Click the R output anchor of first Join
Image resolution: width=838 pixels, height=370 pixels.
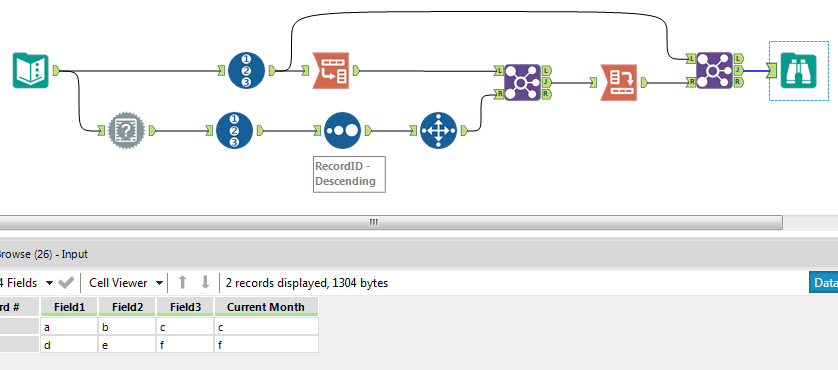point(546,94)
